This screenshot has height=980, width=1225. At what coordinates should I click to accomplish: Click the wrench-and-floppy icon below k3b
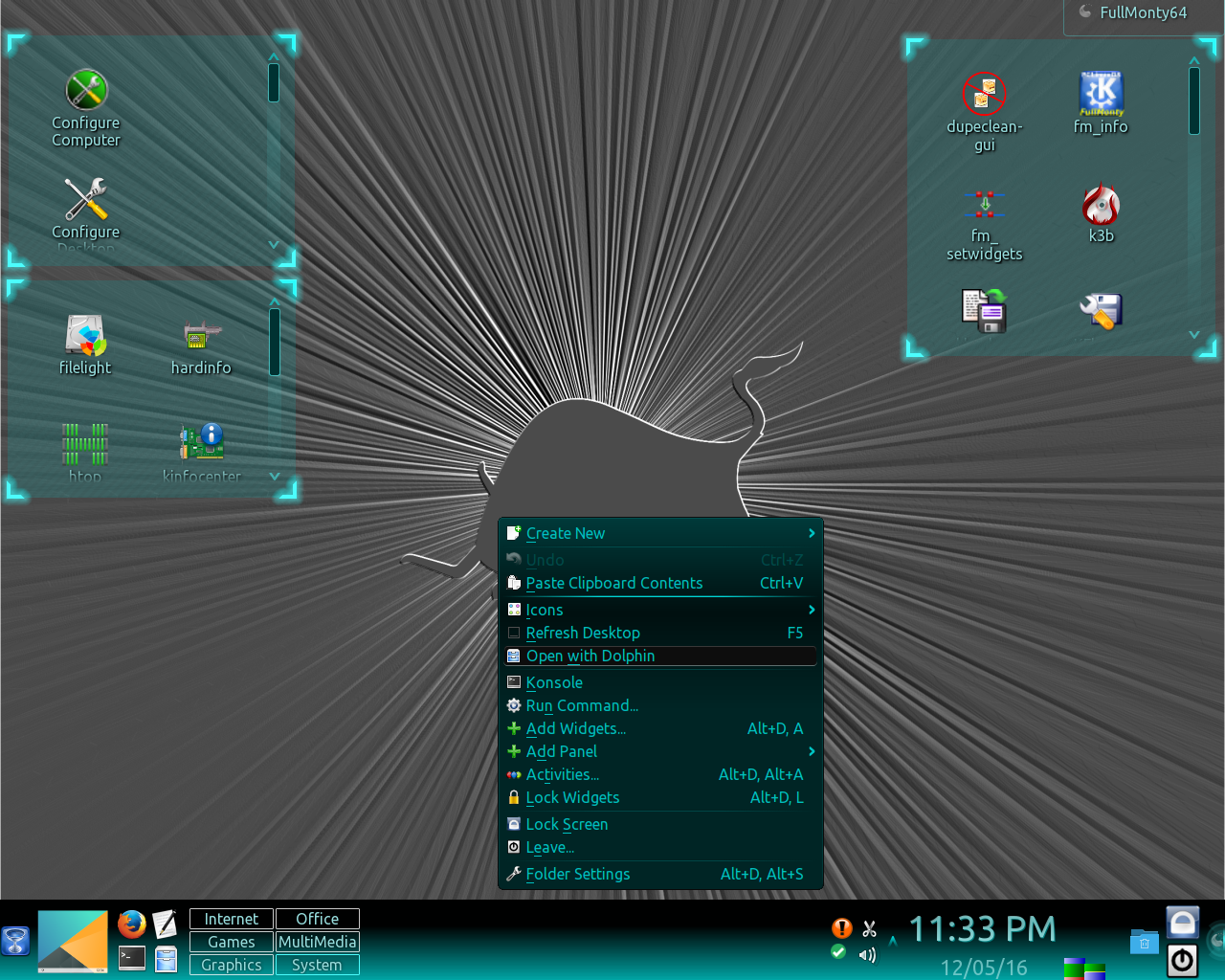click(1101, 311)
